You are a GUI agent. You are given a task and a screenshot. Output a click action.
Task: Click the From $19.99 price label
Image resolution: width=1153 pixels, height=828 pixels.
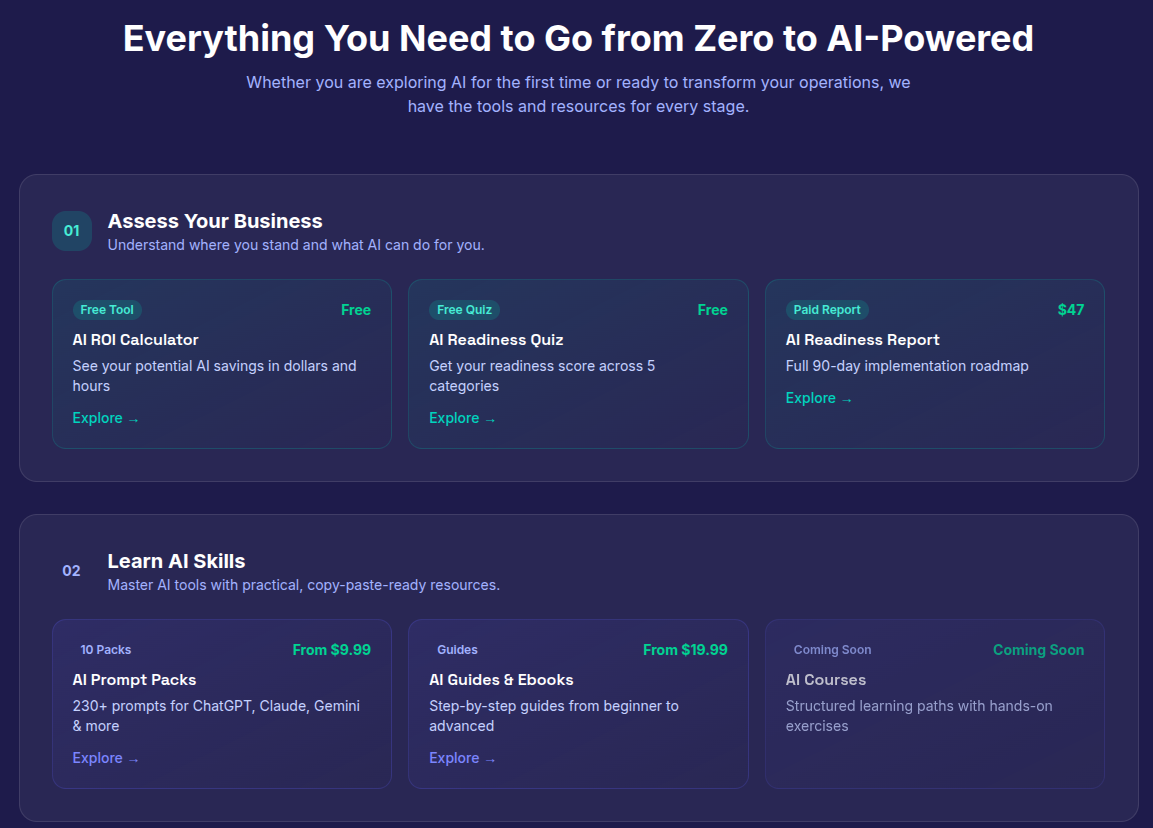coord(685,650)
